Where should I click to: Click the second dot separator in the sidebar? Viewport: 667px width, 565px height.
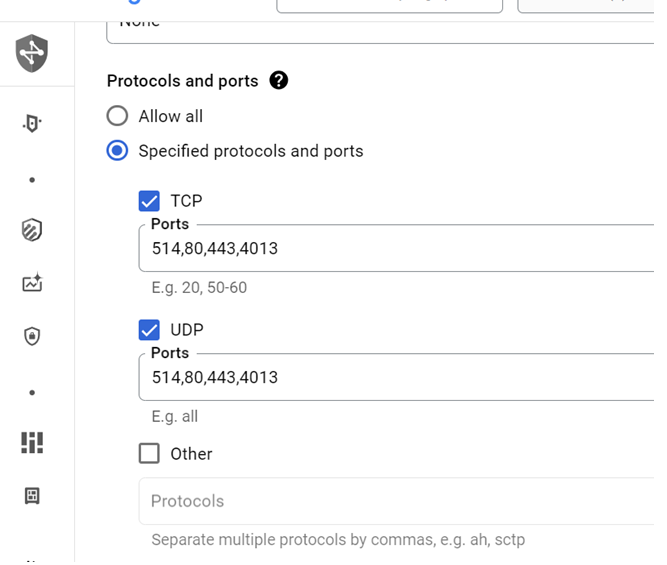pos(32,392)
